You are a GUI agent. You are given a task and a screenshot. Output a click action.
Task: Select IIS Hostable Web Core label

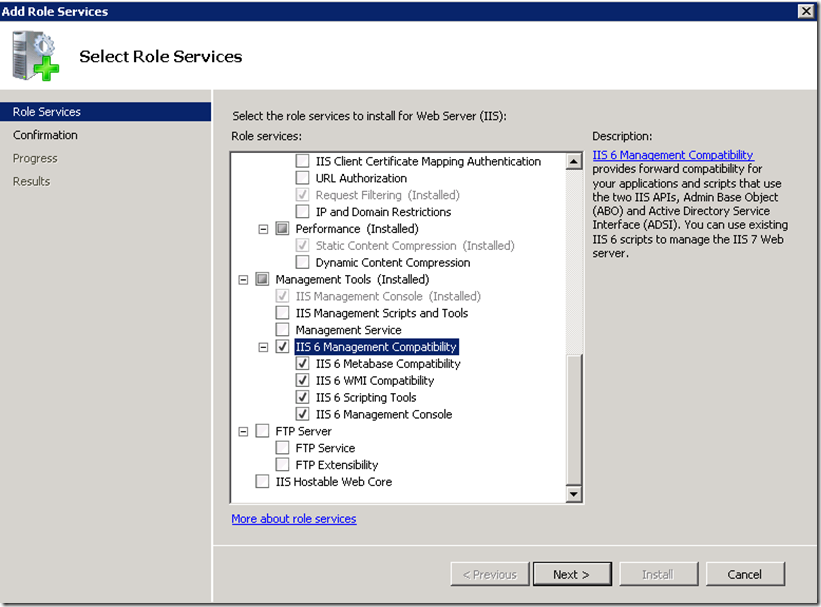tap(334, 481)
